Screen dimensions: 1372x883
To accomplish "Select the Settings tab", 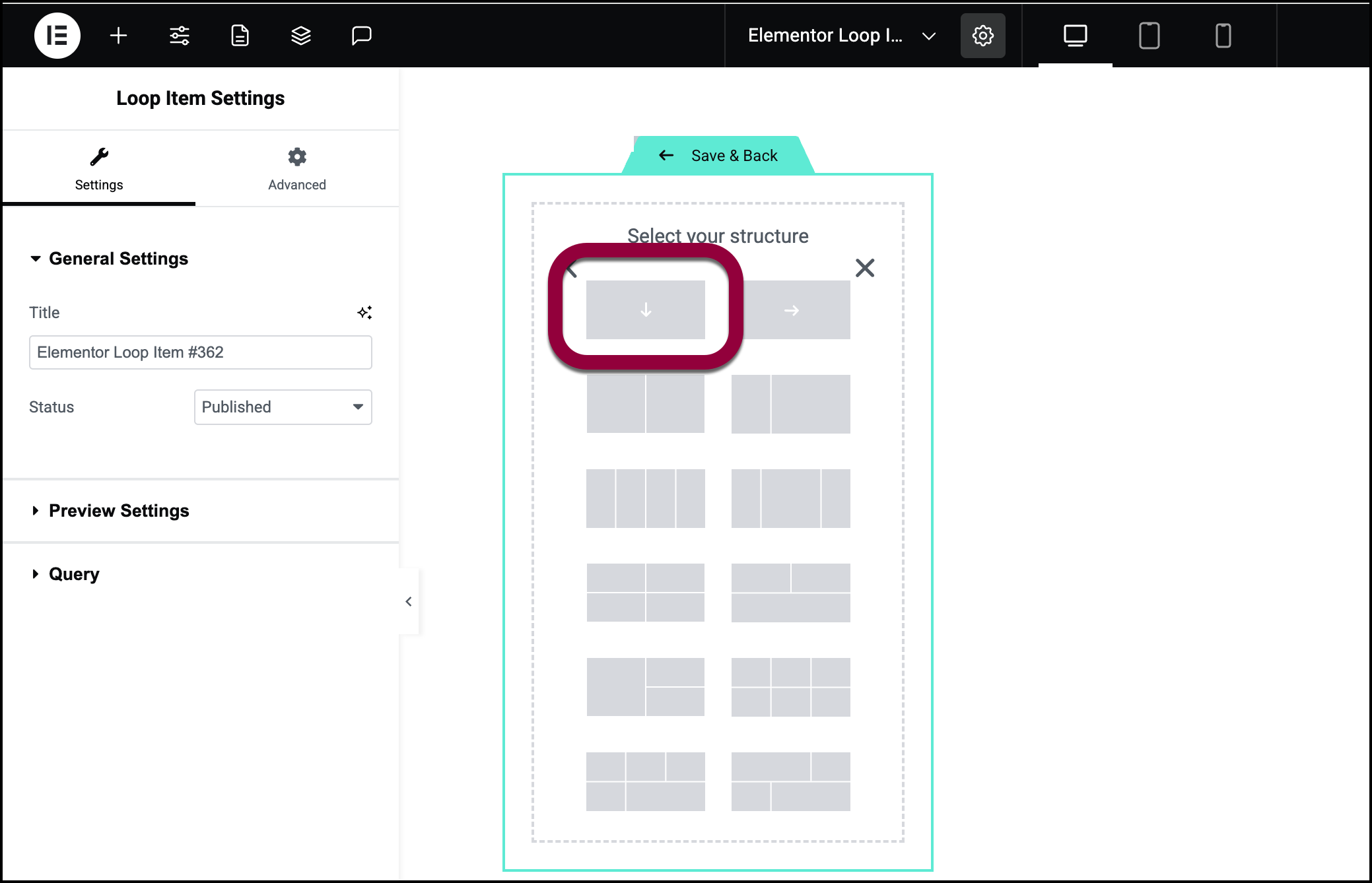I will coord(99,169).
